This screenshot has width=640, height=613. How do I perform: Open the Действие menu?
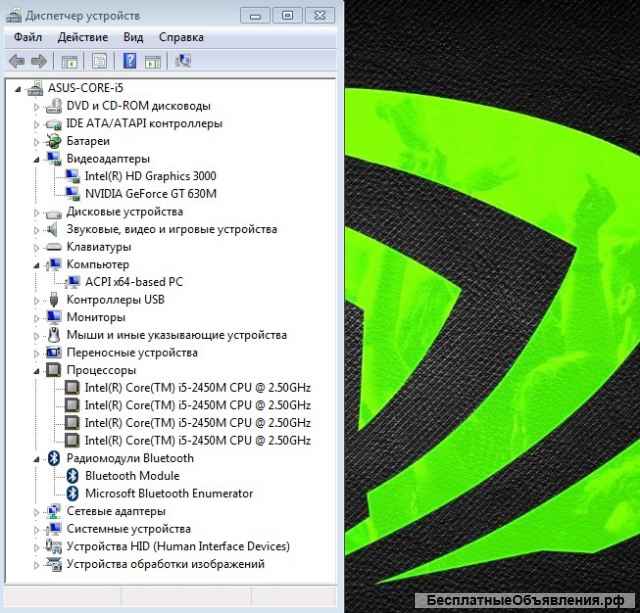[83, 37]
